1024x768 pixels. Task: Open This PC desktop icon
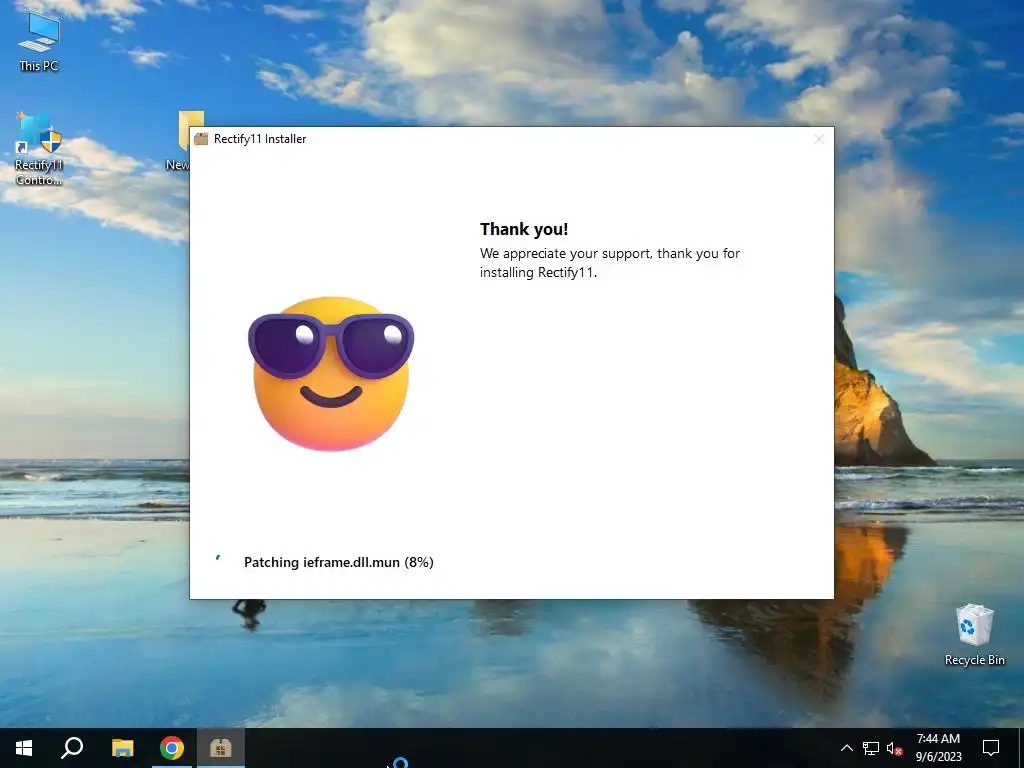coord(39,41)
